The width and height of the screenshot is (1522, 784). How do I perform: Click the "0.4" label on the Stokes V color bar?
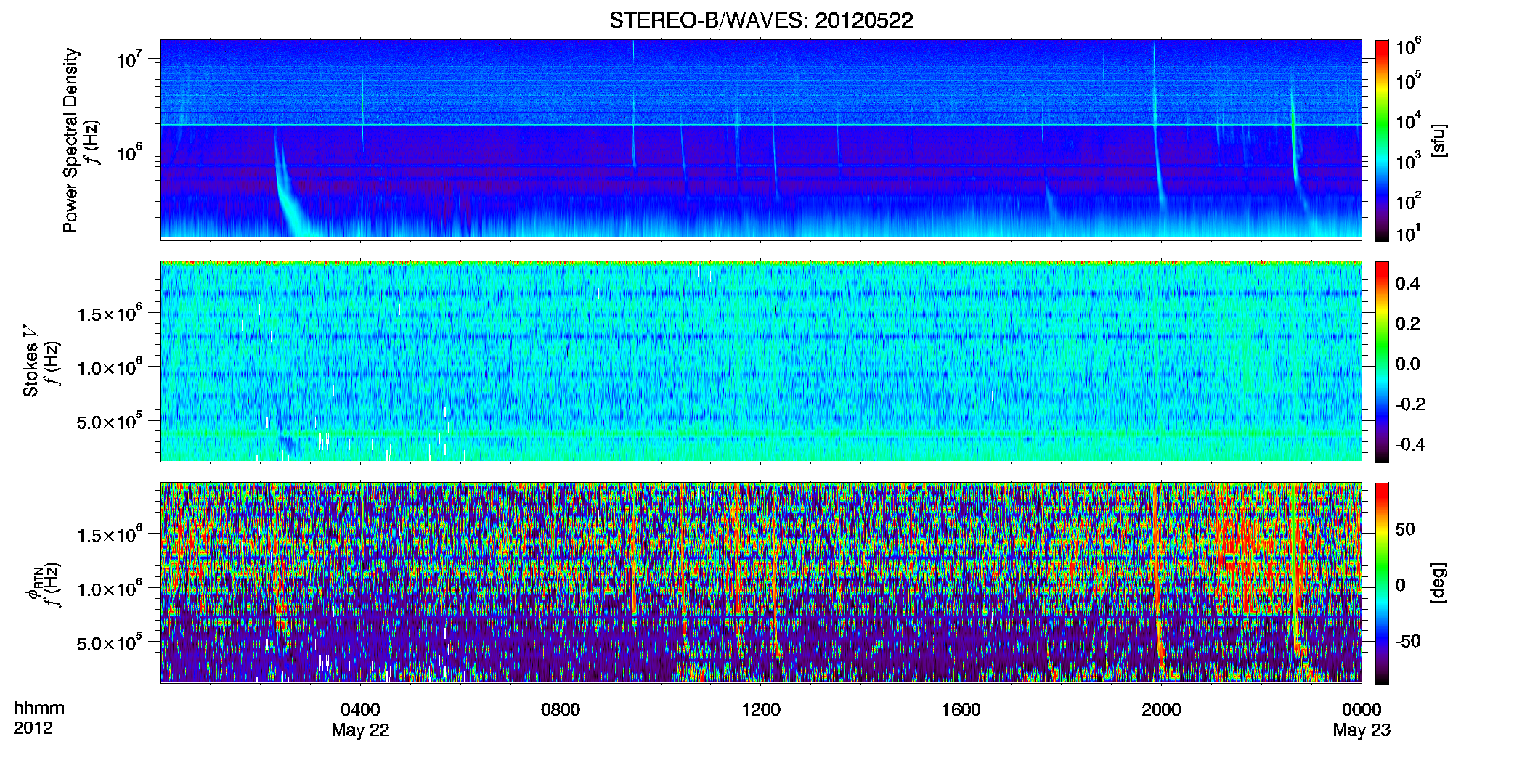pyautogui.click(x=1407, y=284)
